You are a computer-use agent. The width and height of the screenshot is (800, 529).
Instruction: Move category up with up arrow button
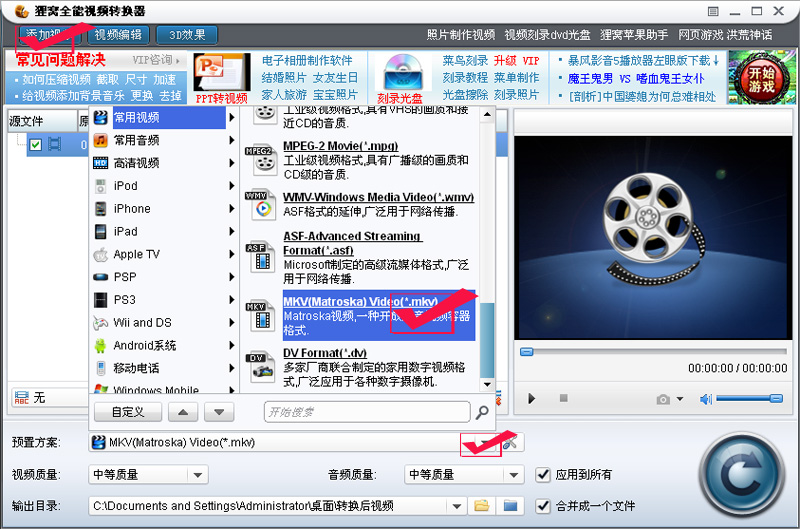click(x=183, y=412)
